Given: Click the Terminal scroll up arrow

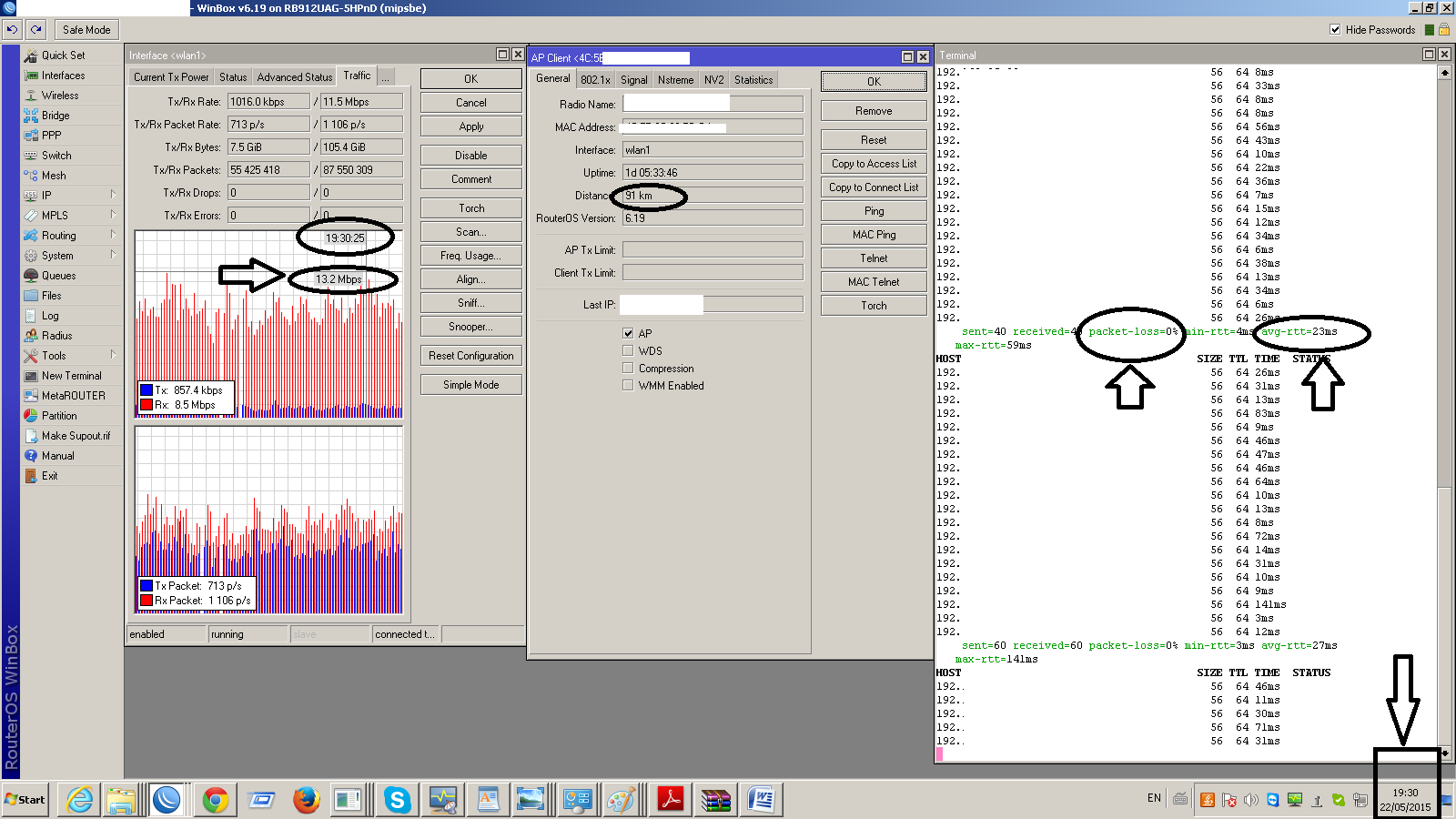Looking at the screenshot, I should coord(1444,72).
